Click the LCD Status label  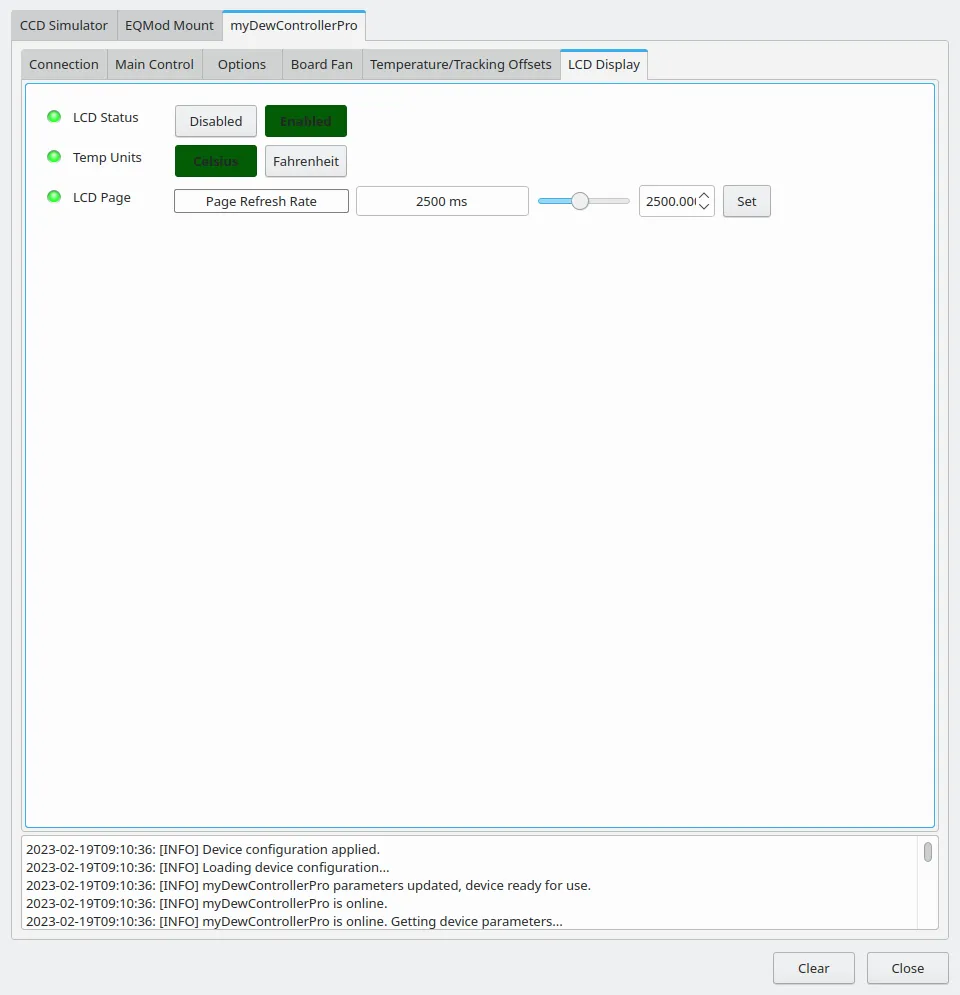(105, 117)
